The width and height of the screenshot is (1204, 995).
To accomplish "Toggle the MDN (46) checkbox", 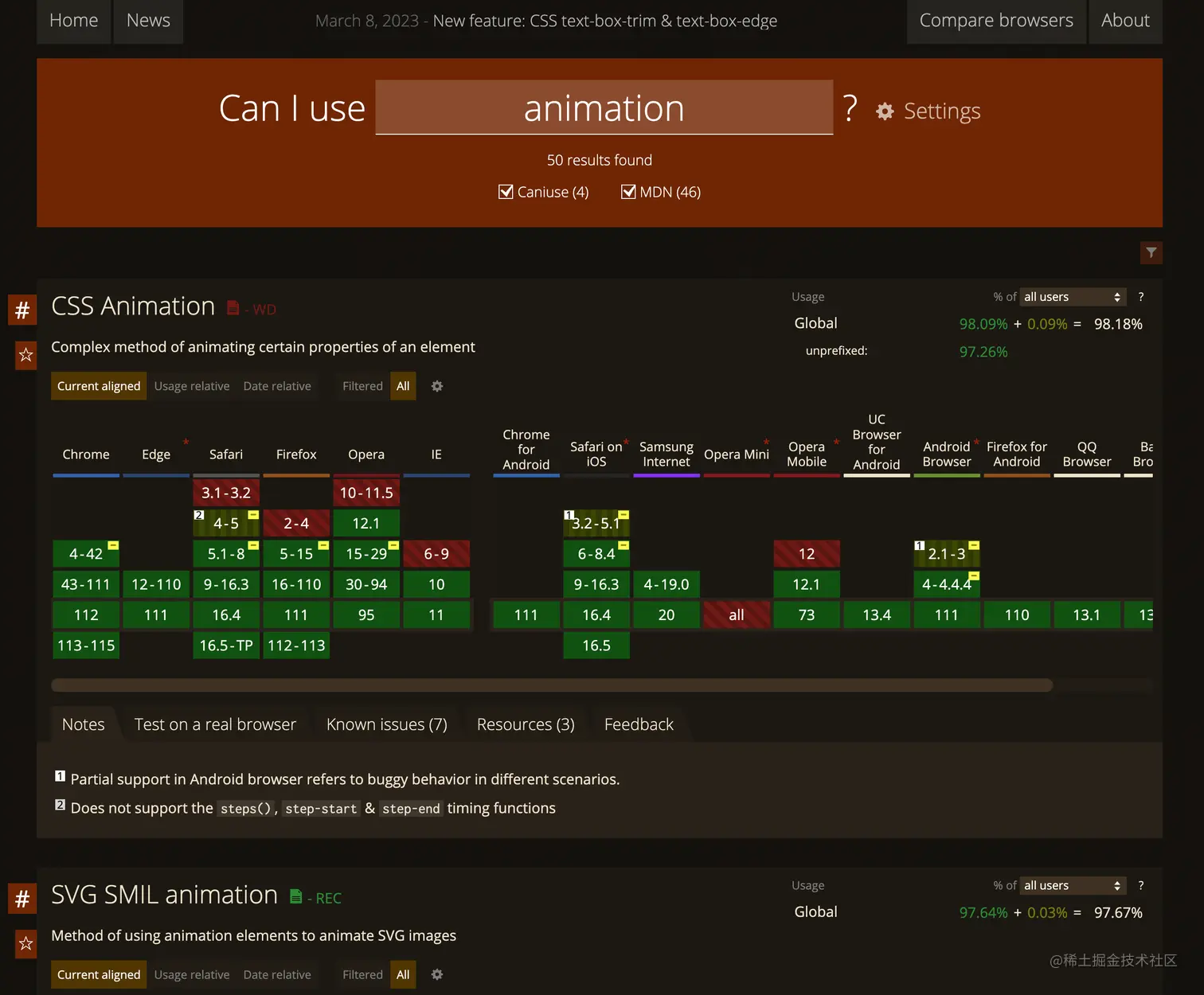I will click(x=628, y=192).
